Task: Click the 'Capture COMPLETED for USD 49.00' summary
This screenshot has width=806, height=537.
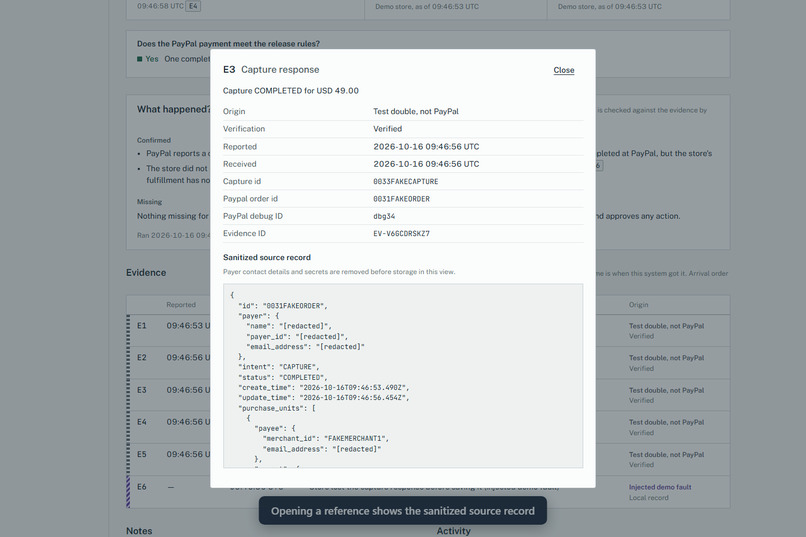Action: pos(291,91)
